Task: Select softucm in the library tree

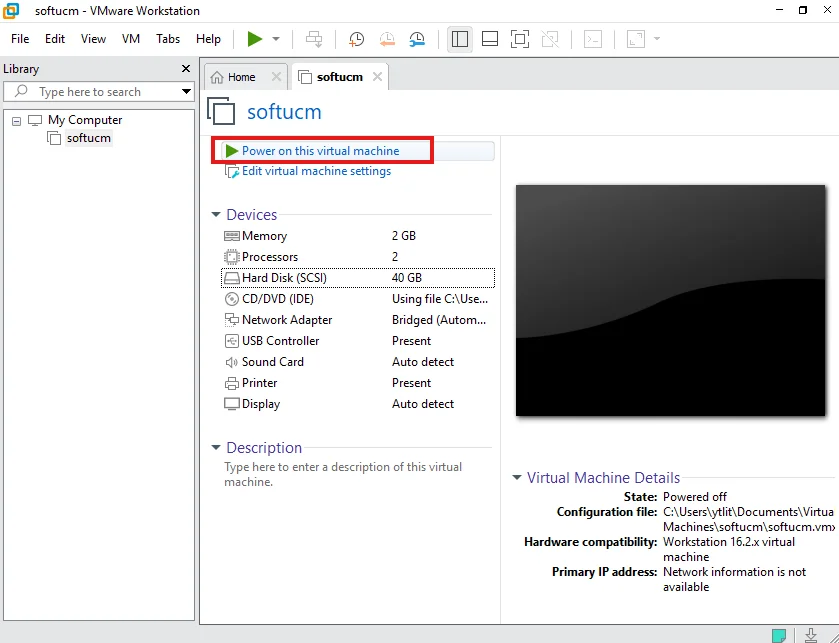Action: [x=88, y=138]
